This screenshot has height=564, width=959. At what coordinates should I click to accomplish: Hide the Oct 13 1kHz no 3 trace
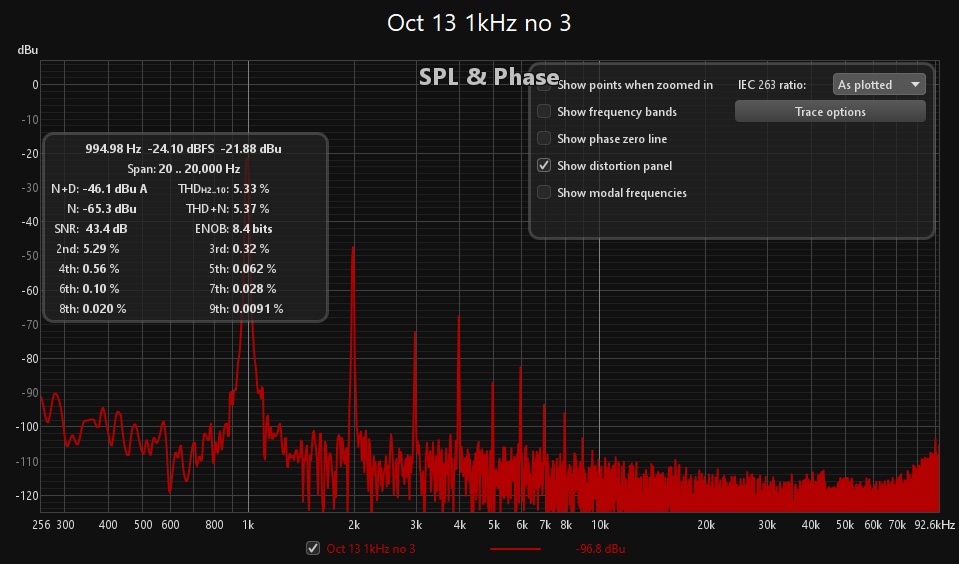[313, 548]
